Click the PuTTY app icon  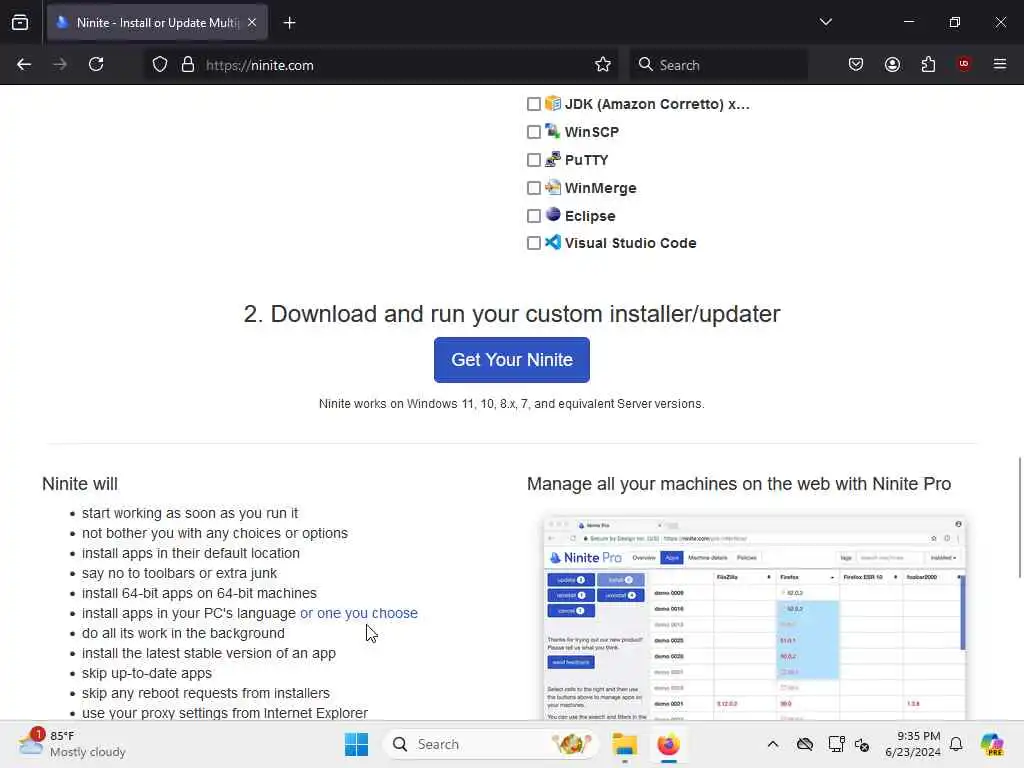pyautogui.click(x=553, y=159)
